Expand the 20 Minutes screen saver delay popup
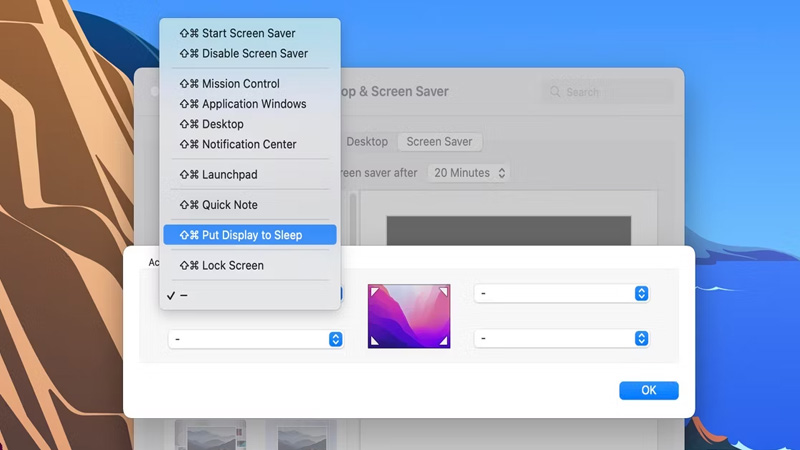800x450 pixels. click(x=469, y=173)
